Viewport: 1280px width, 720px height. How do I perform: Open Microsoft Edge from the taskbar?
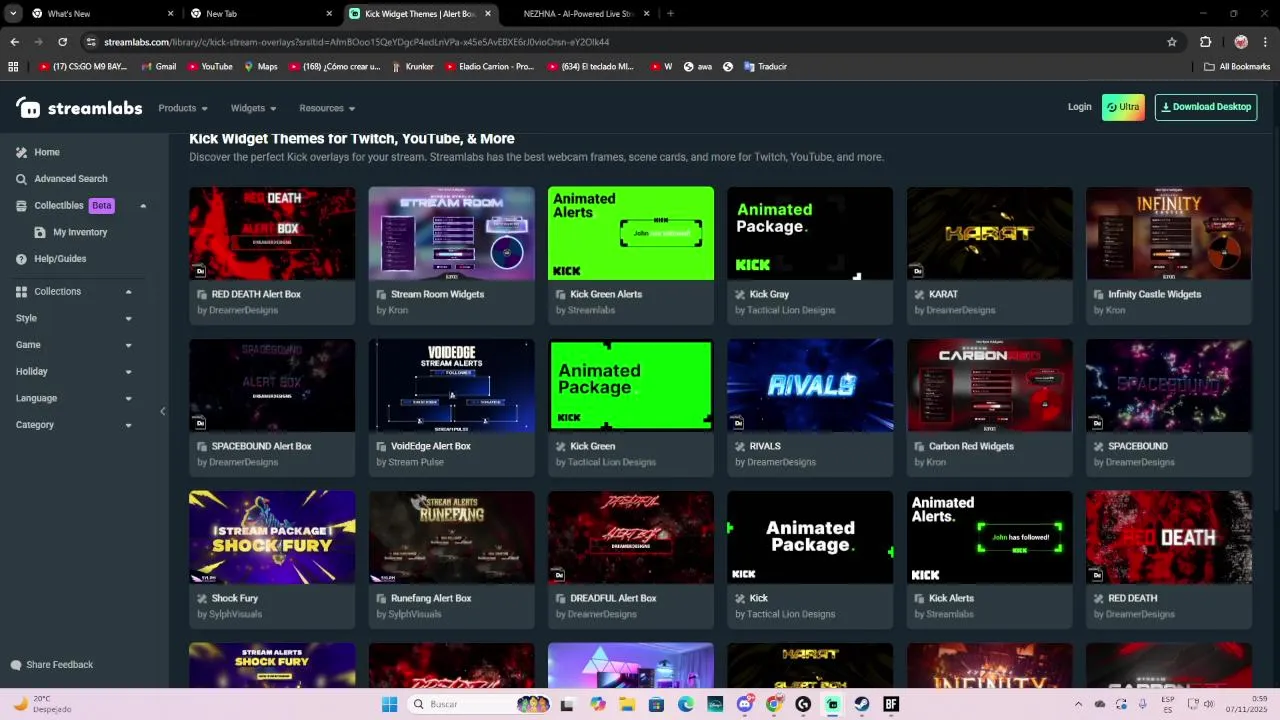(x=686, y=704)
